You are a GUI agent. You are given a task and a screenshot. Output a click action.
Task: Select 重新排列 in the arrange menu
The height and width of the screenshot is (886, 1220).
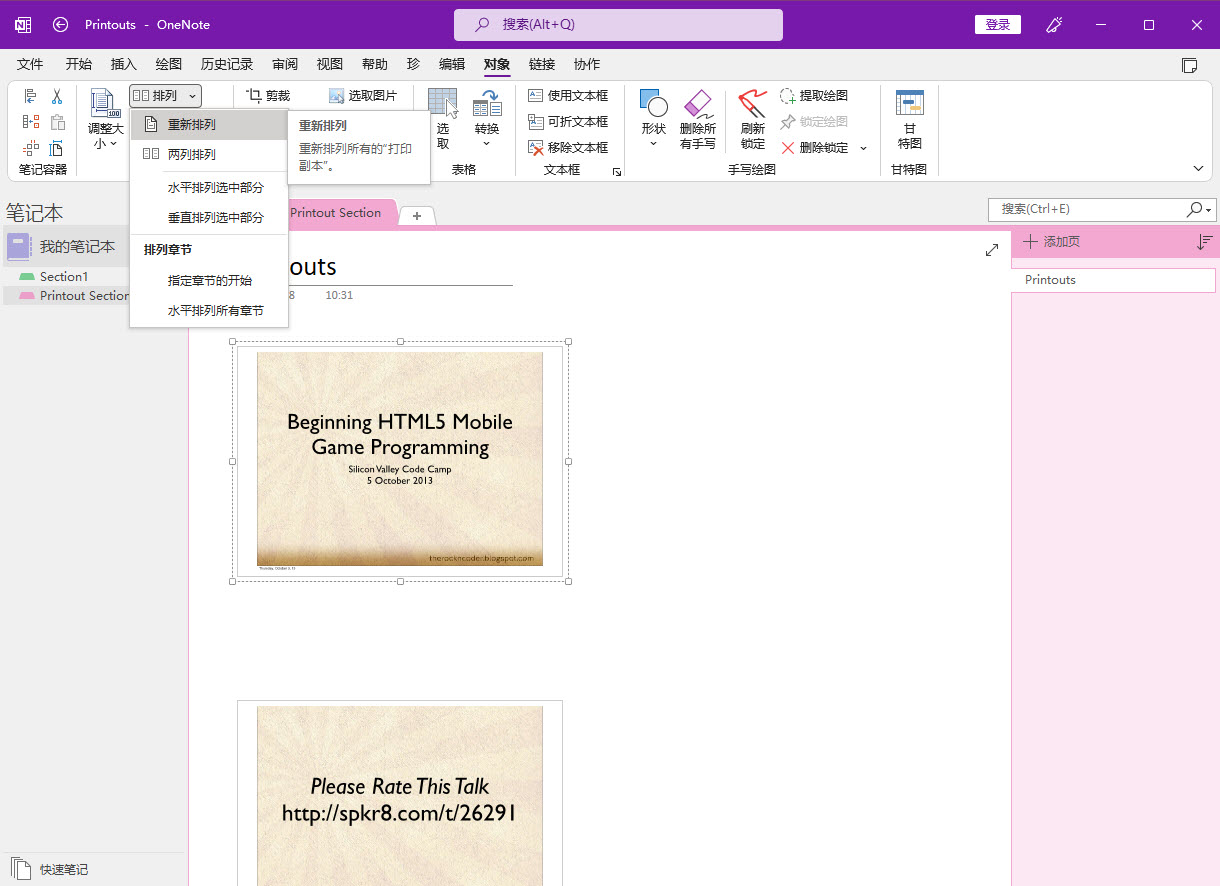coord(209,125)
